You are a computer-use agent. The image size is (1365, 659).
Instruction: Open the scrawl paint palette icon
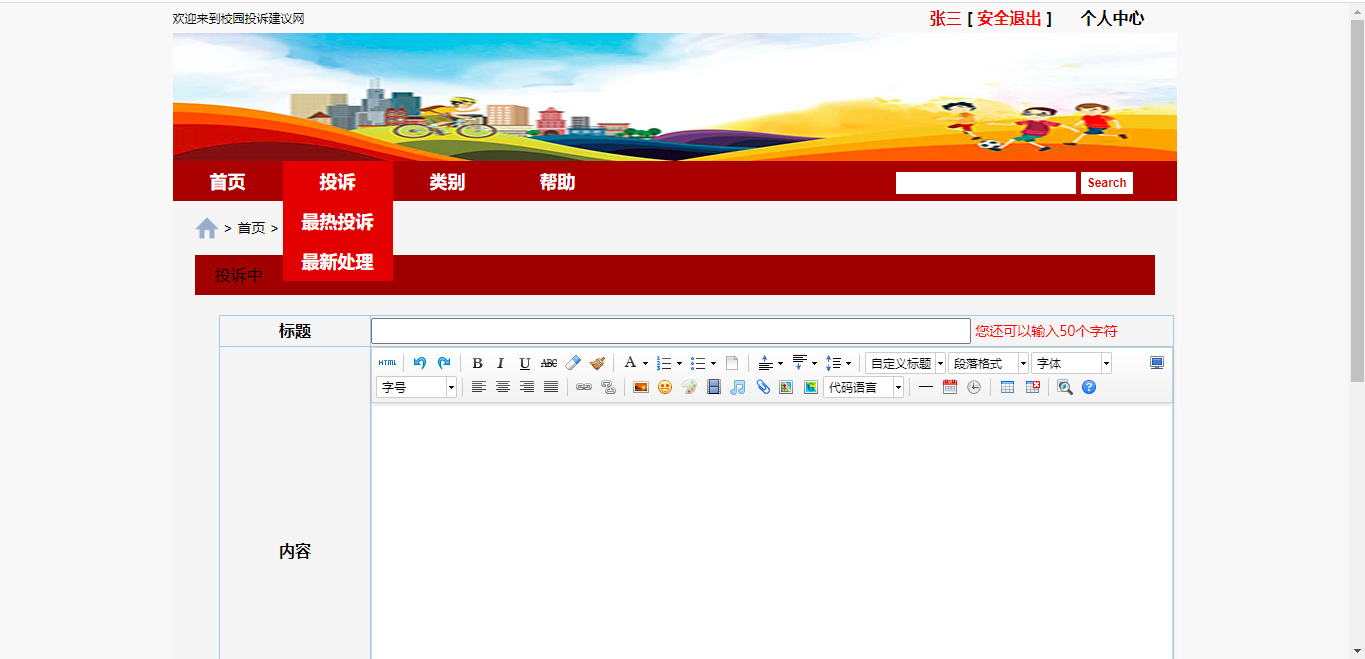pos(689,387)
